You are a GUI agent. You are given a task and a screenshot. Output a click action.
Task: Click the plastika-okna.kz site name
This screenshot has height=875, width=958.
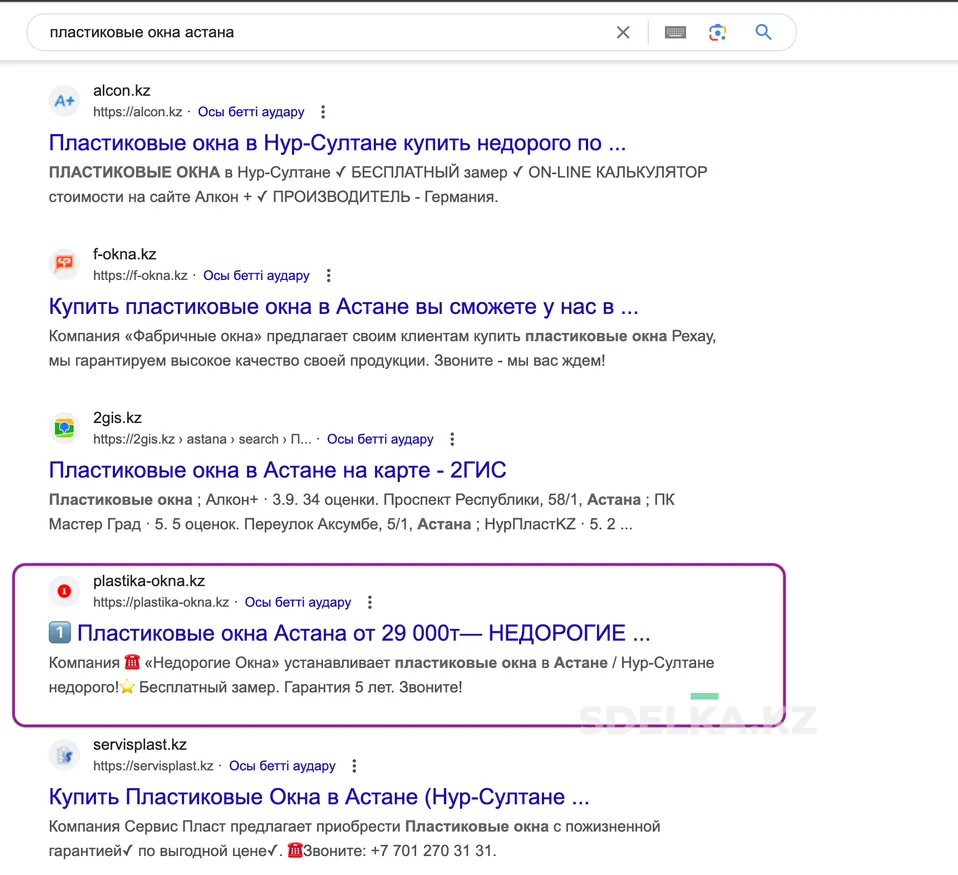(149, 581)
